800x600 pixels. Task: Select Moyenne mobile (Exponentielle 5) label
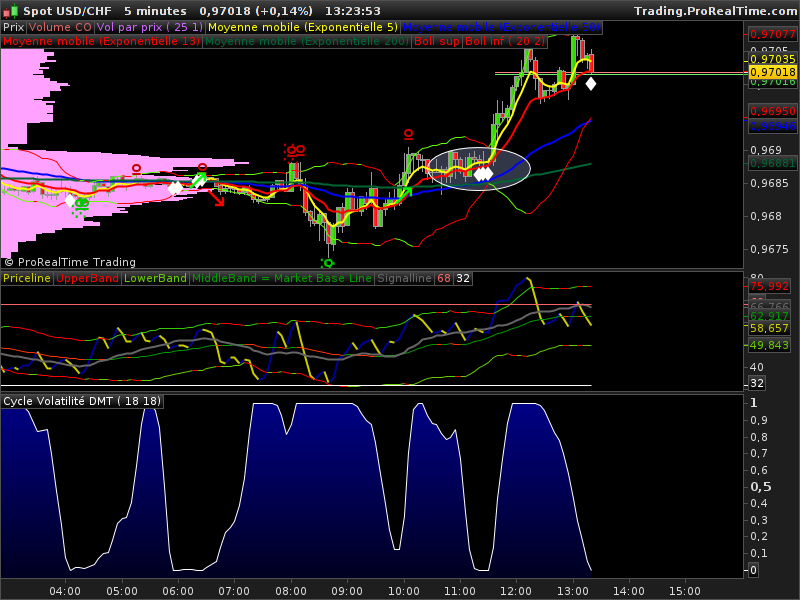[x=303, y=28]
